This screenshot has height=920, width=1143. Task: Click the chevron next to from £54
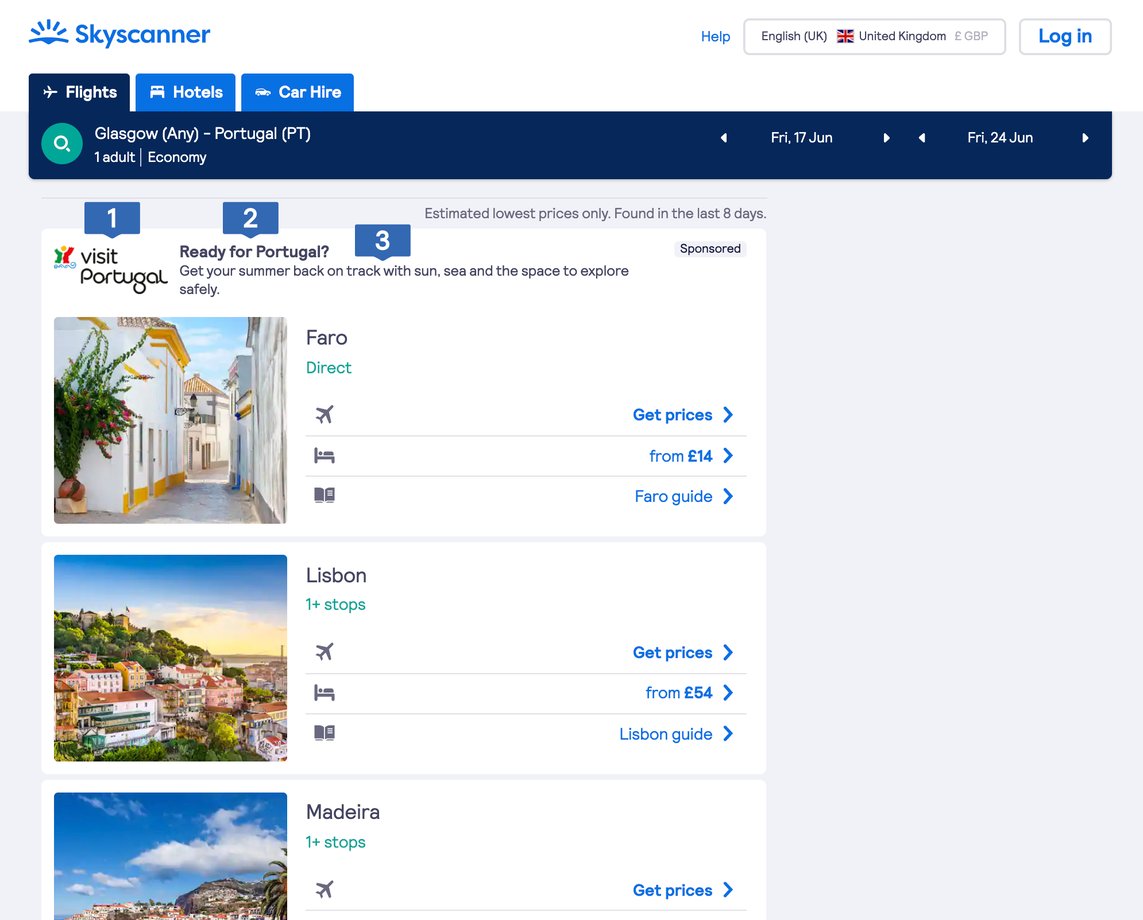pos(728,693)
